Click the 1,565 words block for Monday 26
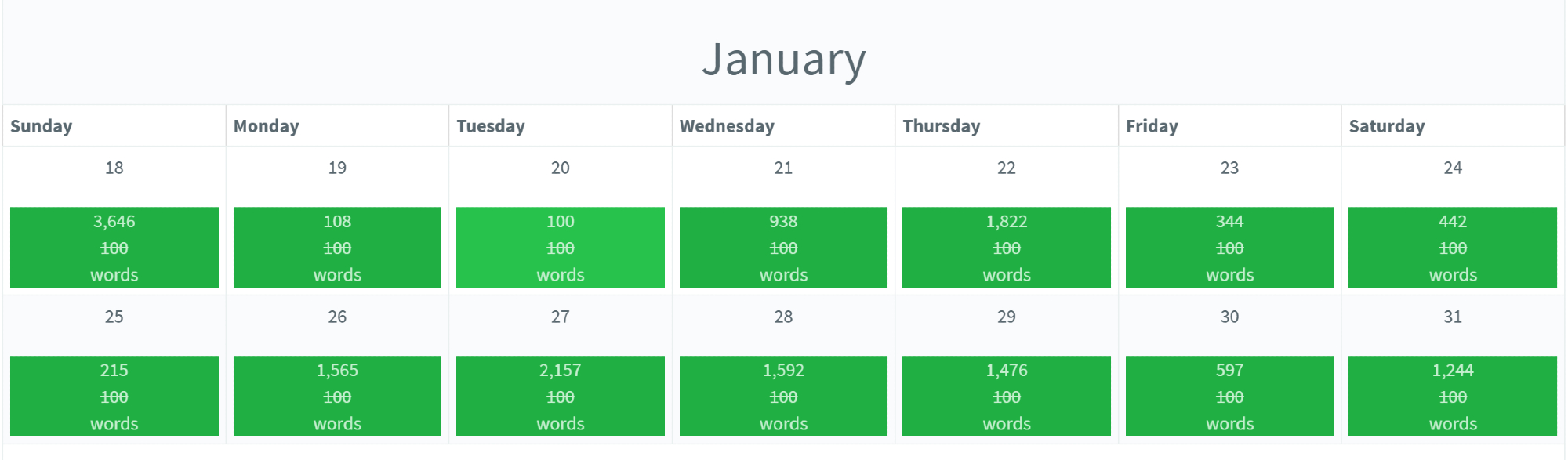 coord(337,397)
